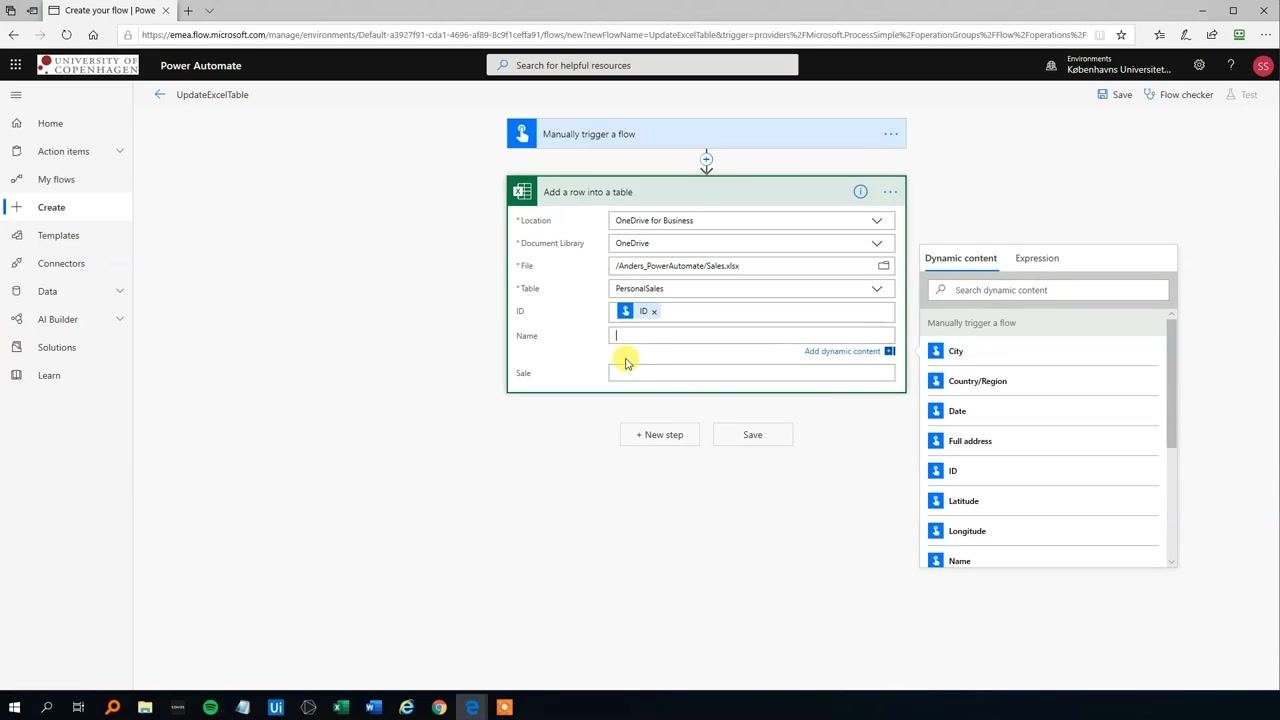Open Excel from the taskbar
1280x720 pixels.
coord(341,707)
